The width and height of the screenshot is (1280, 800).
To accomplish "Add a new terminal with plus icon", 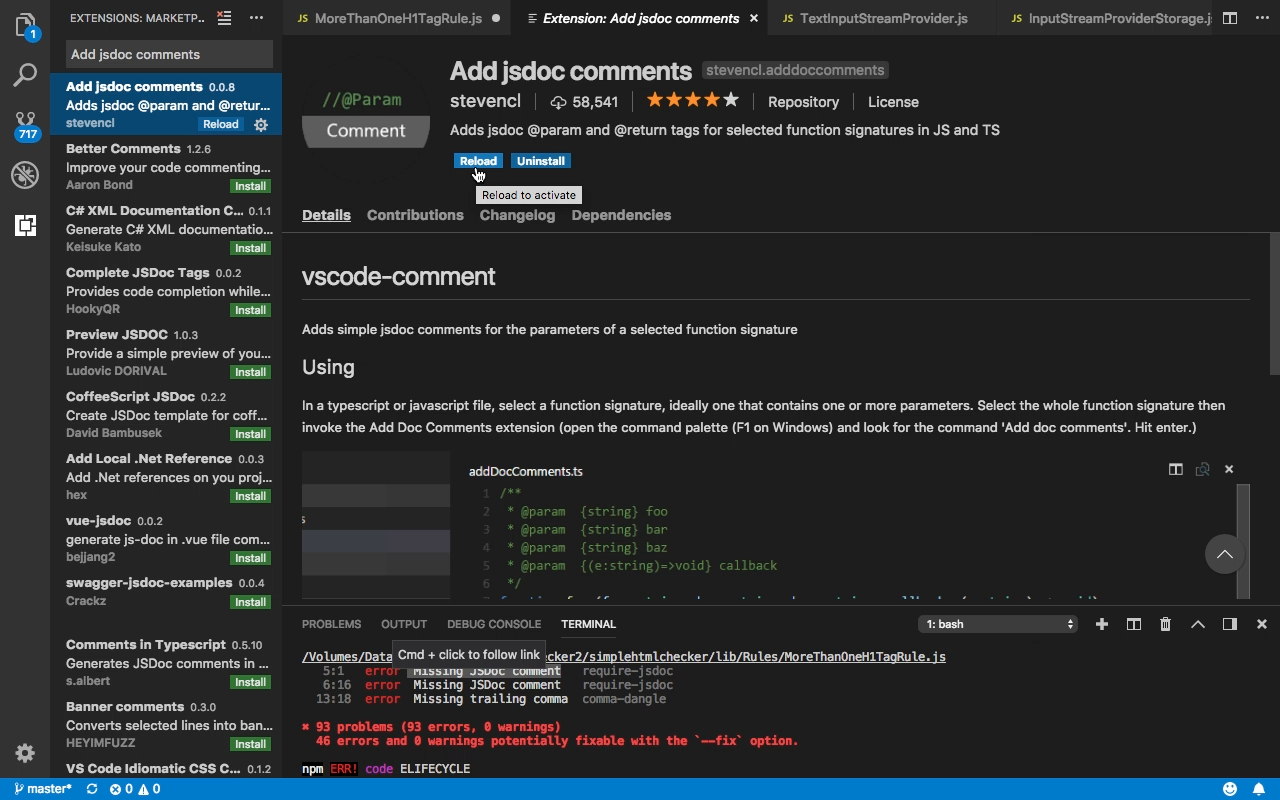I will 1101,624.
